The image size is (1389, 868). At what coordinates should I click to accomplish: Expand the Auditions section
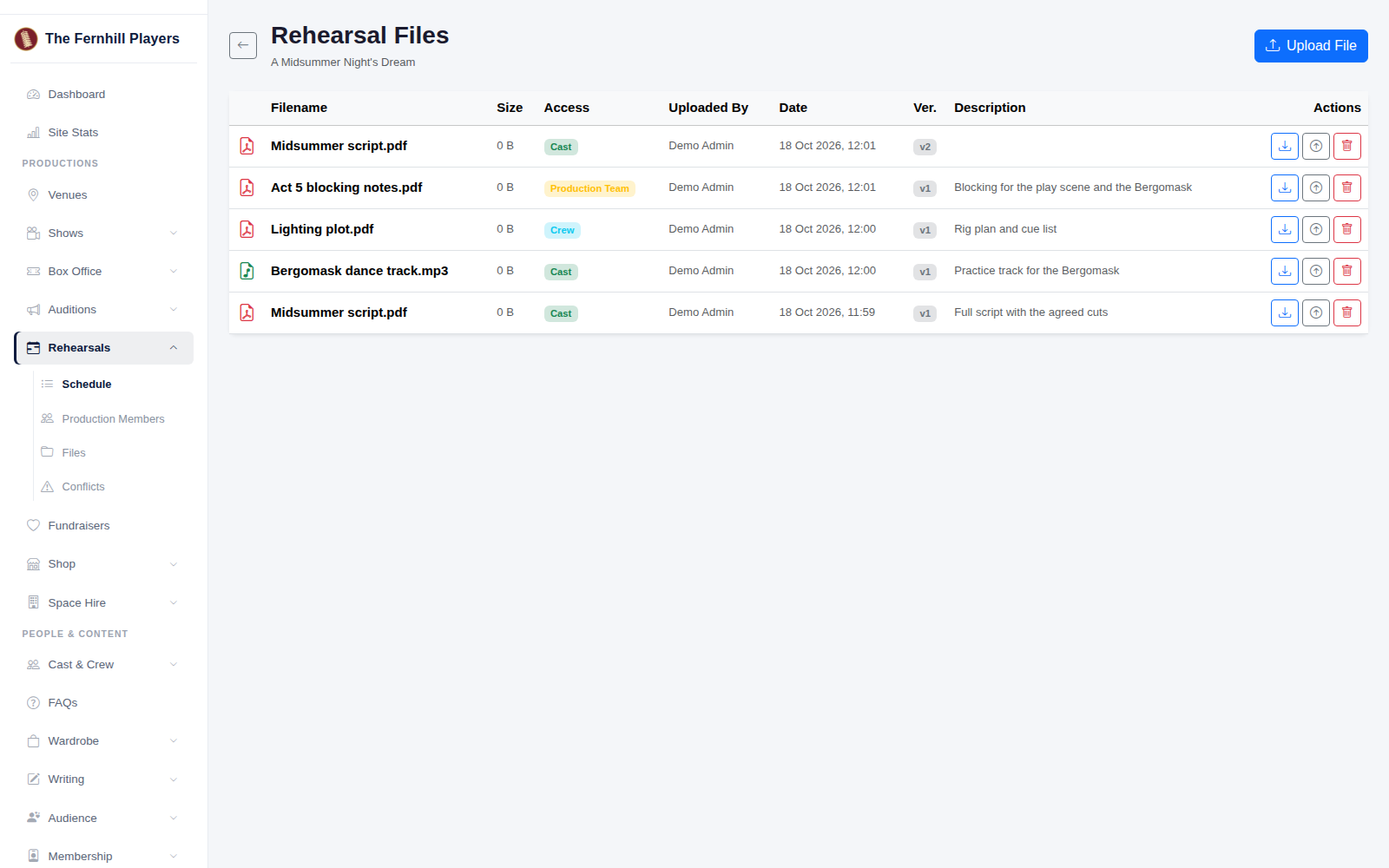tap(104, 310)
